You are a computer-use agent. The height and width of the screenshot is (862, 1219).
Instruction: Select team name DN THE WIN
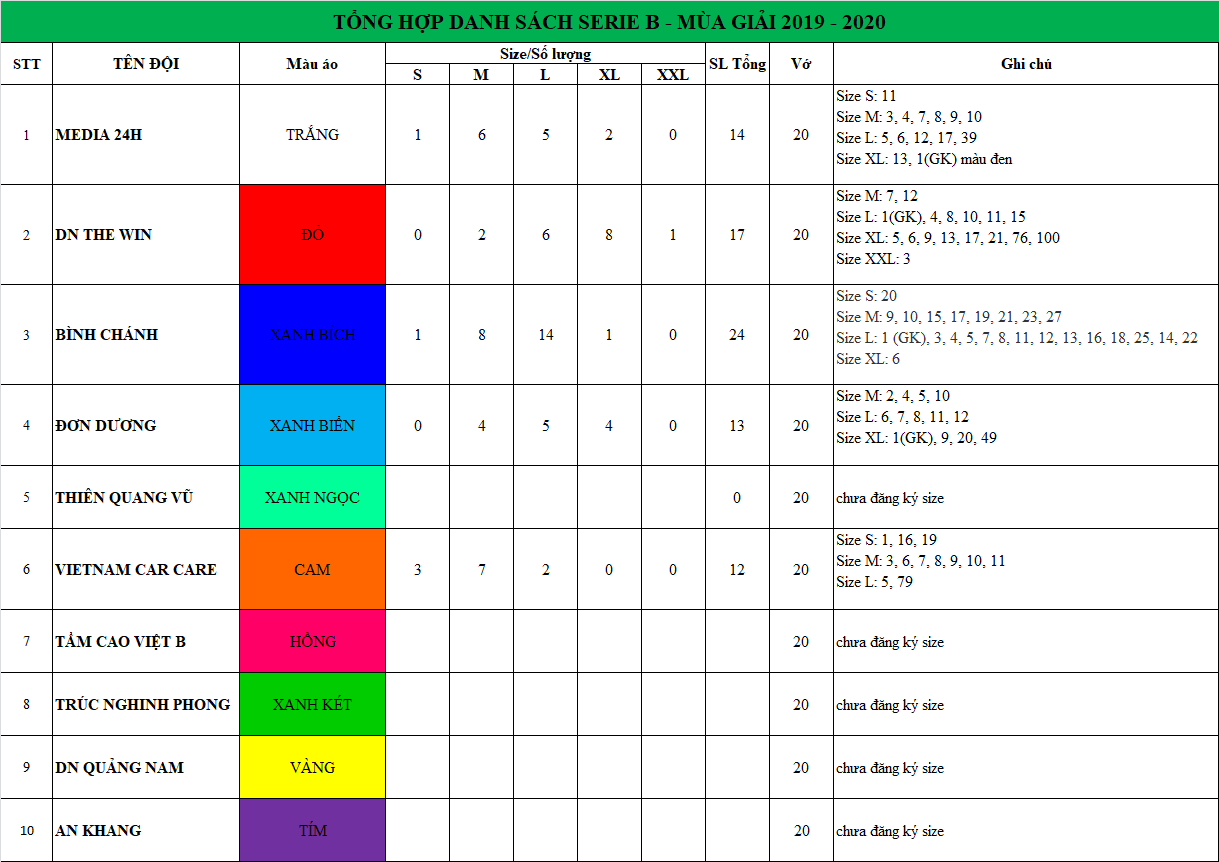[x=103, y=235]
